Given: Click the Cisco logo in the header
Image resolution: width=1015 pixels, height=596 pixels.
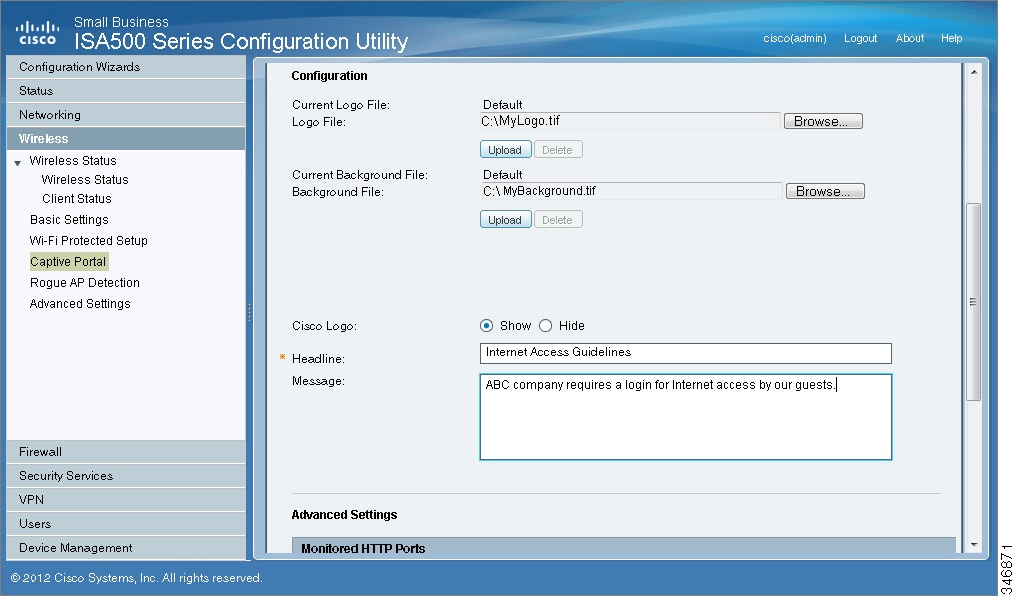Looking at the screenshot, I should [x=38, y=33].
